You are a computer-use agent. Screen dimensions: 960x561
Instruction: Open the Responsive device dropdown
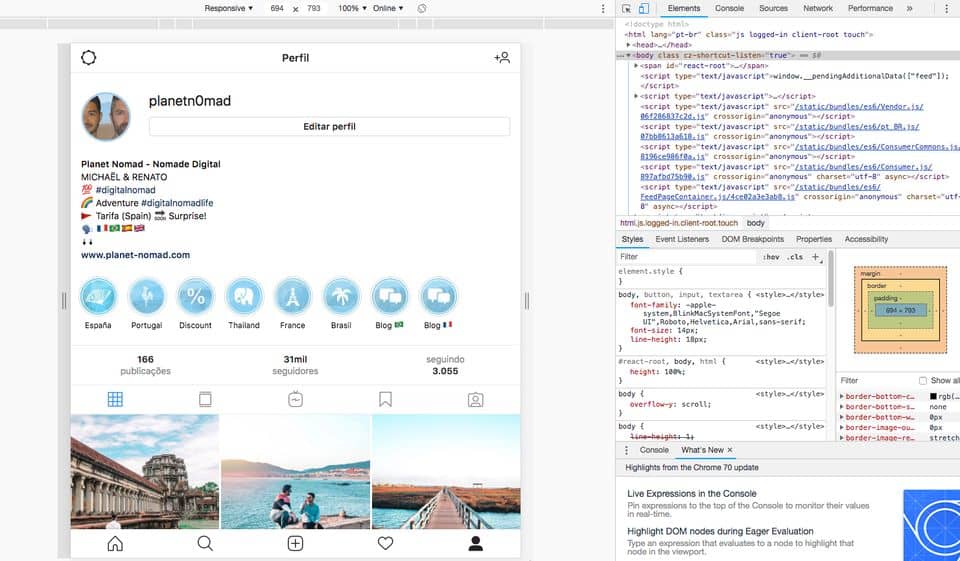[x=228, y=9]
